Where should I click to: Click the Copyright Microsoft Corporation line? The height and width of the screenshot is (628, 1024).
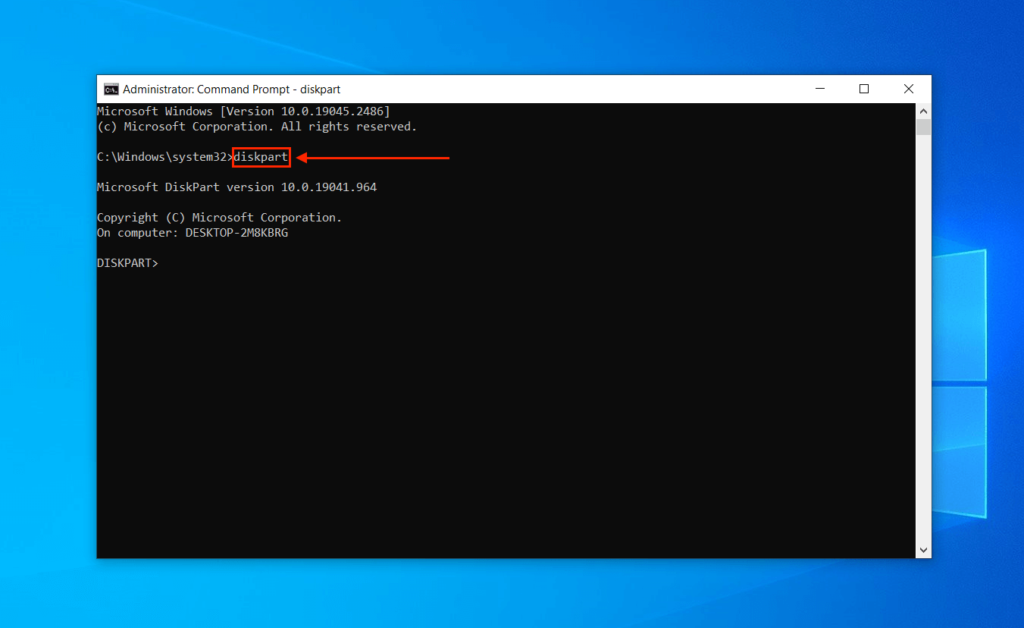pyautogui.click(x=218, y=217)
